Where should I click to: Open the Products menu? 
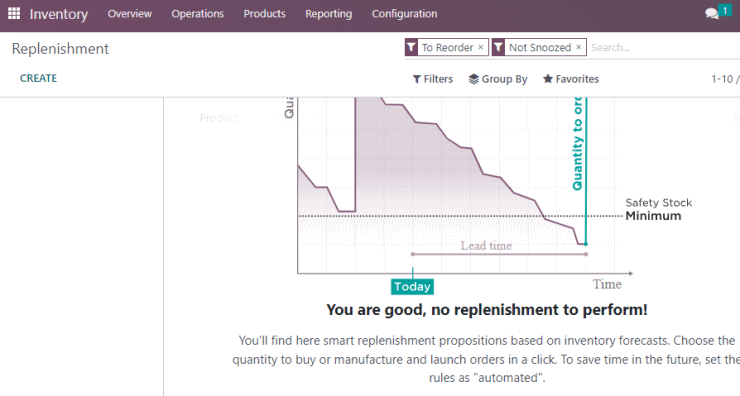tap(265, 14)
